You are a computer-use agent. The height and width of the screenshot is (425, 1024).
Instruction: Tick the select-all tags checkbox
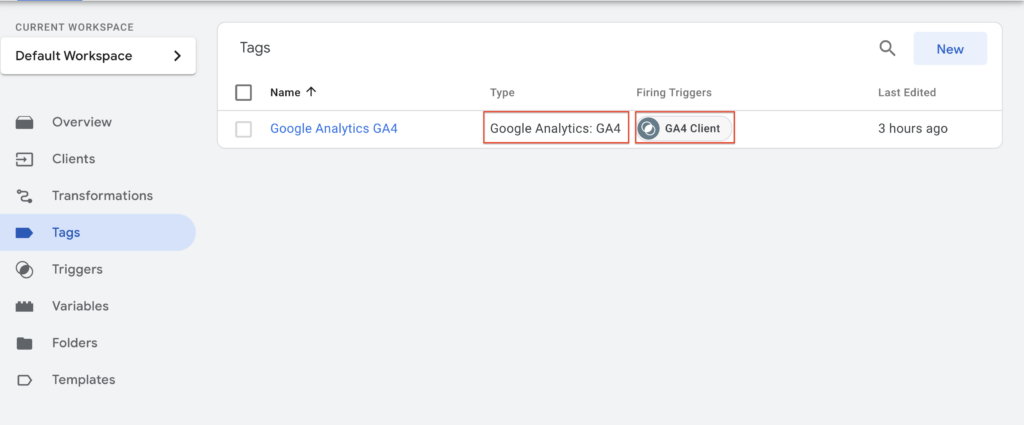(x=244, y=93)
